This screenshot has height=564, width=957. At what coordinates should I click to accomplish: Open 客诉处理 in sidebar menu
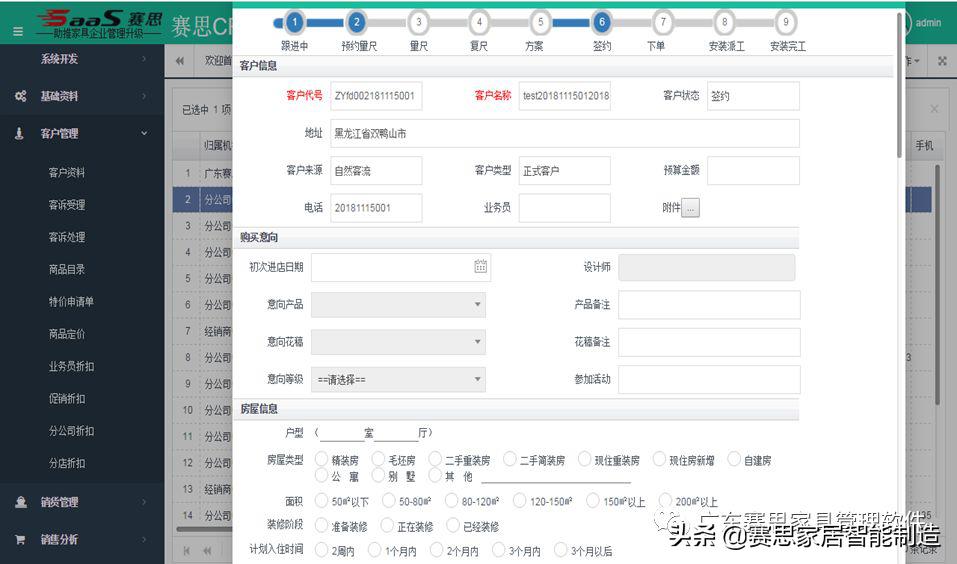click(x=67, y=237)
